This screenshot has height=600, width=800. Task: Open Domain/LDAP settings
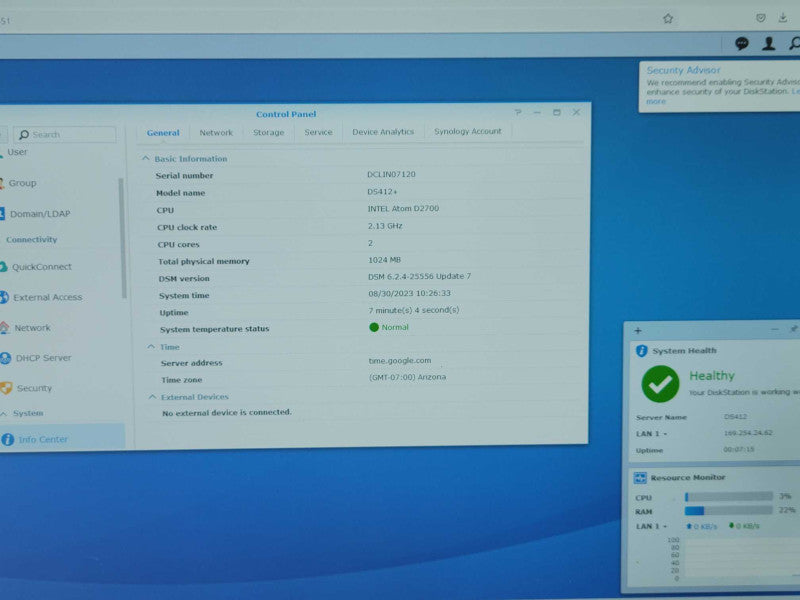click(40, 214)
